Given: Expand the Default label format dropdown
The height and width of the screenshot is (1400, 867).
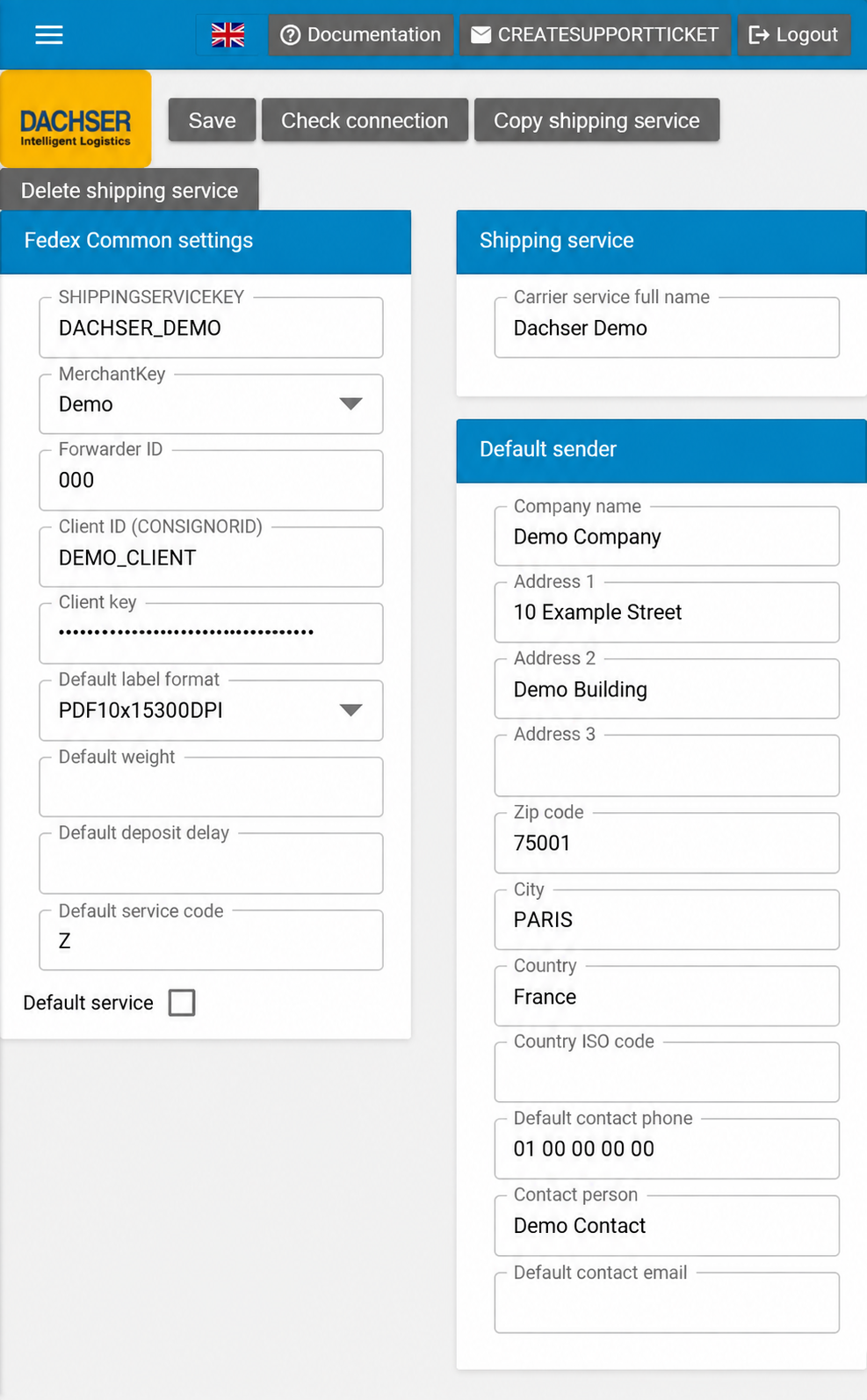Looking at the screenshot, I should [211, 710].
